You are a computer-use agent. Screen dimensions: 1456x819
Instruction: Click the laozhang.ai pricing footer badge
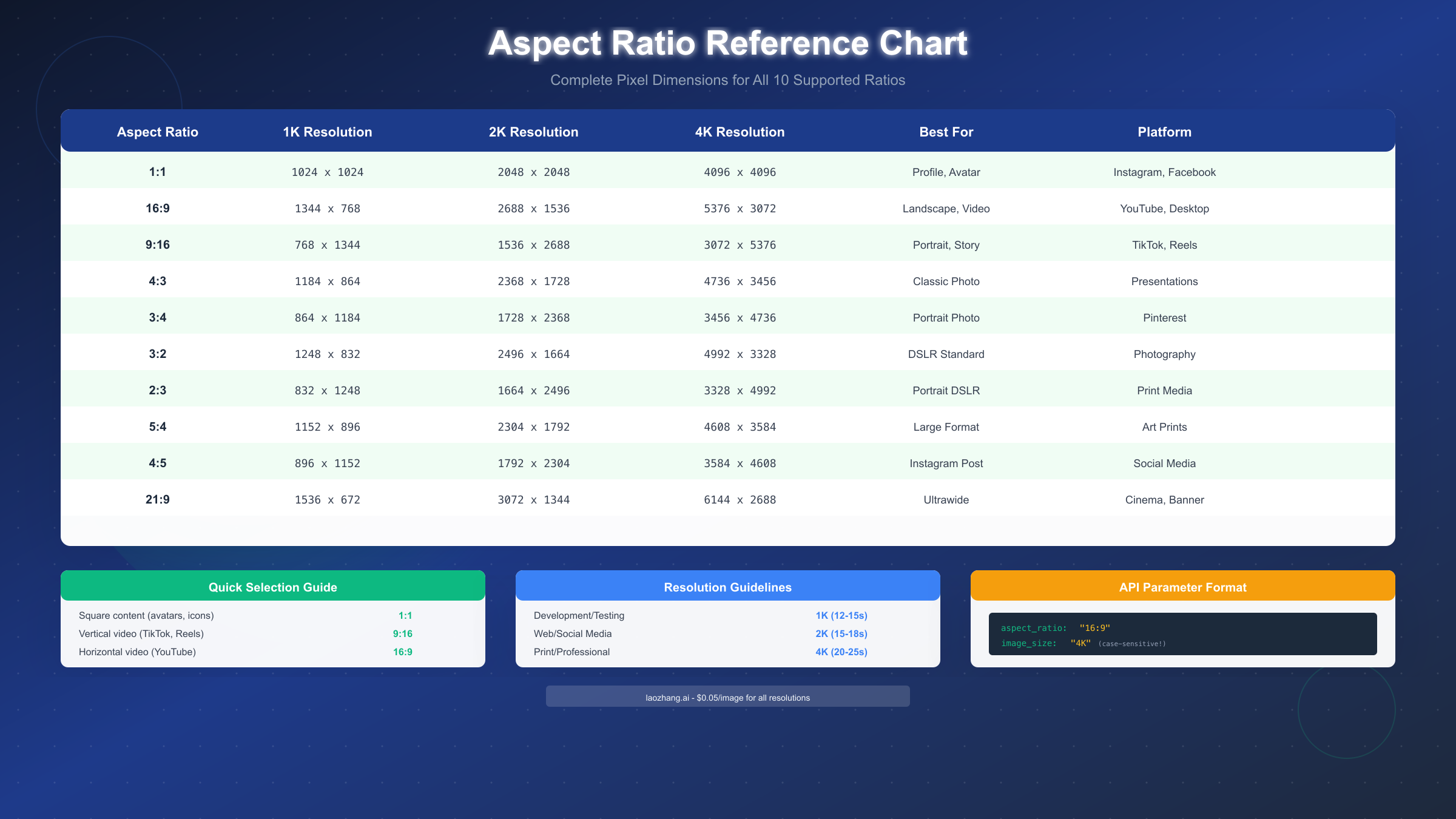pos(727,697)
